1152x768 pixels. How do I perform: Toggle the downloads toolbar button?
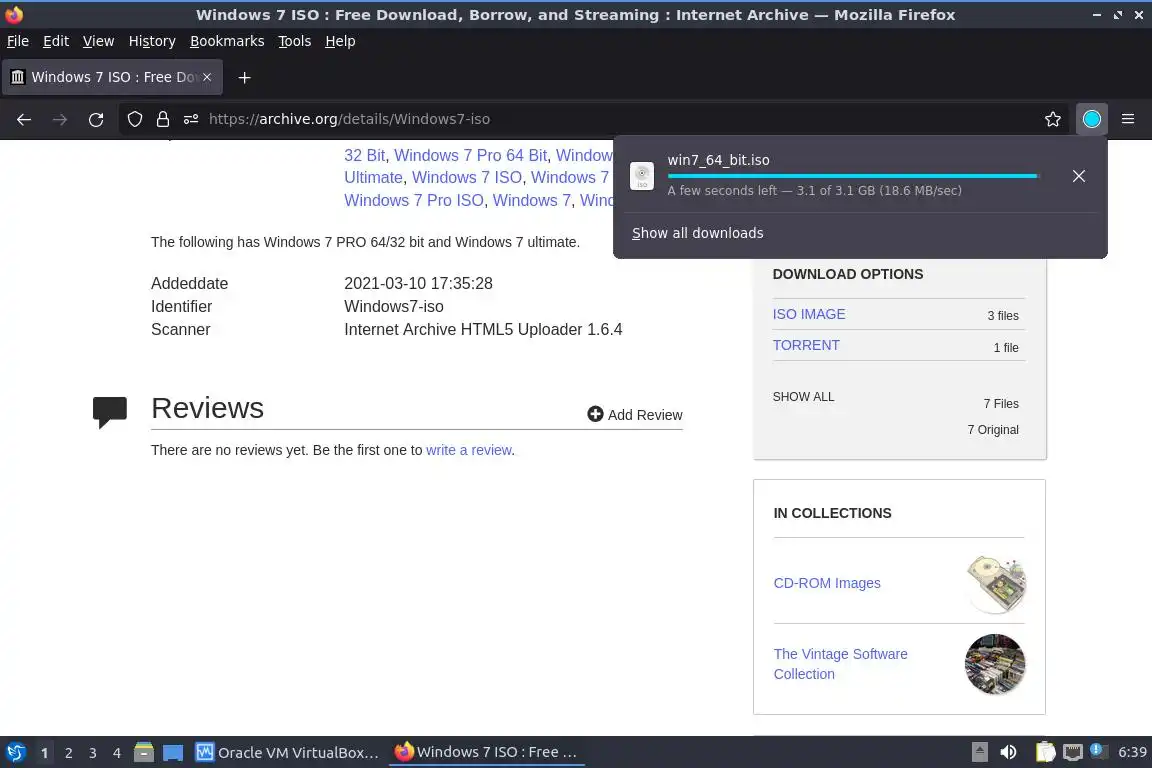(x=1092, y=119)
